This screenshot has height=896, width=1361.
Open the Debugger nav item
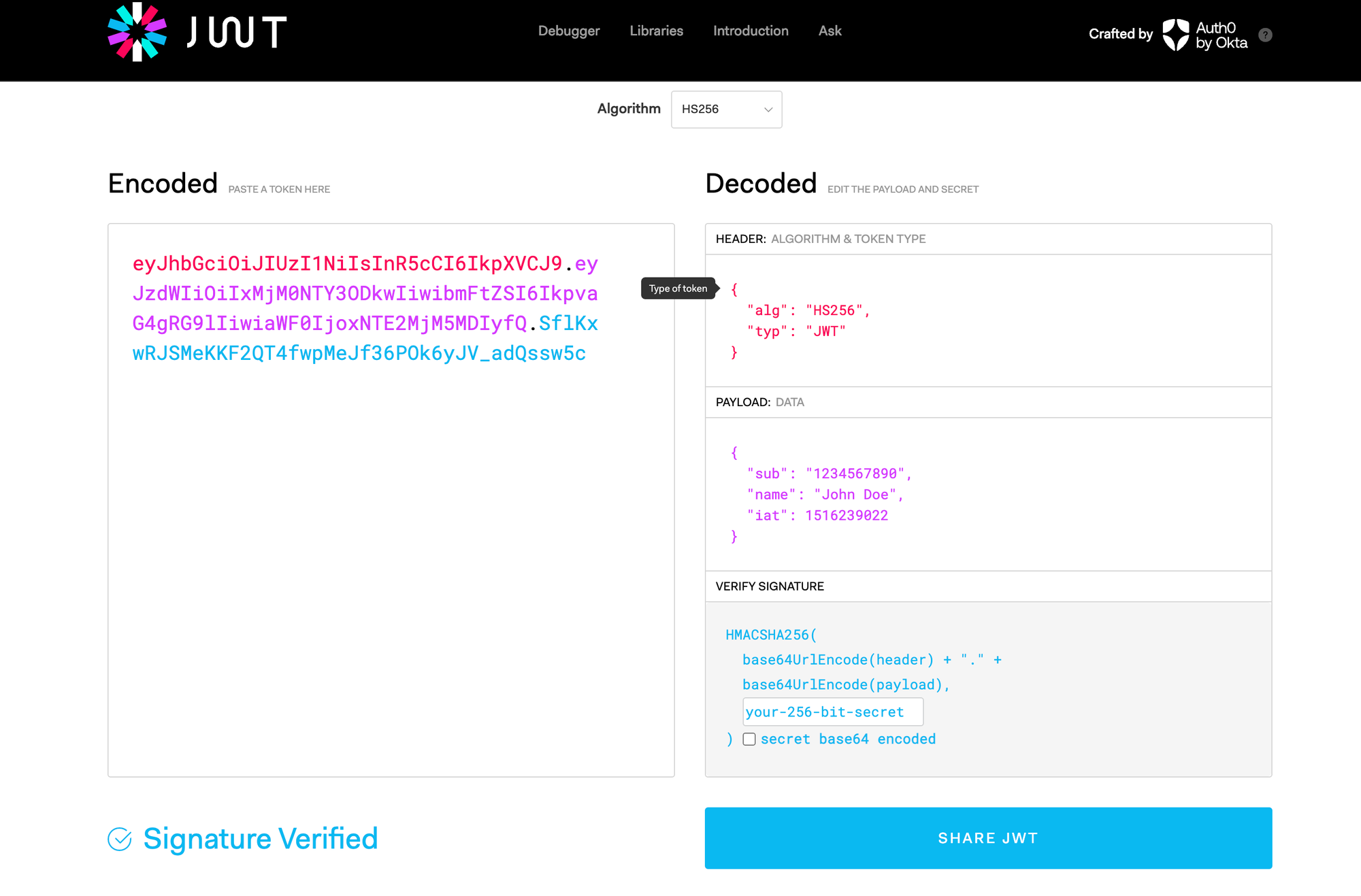pos(569,31)
